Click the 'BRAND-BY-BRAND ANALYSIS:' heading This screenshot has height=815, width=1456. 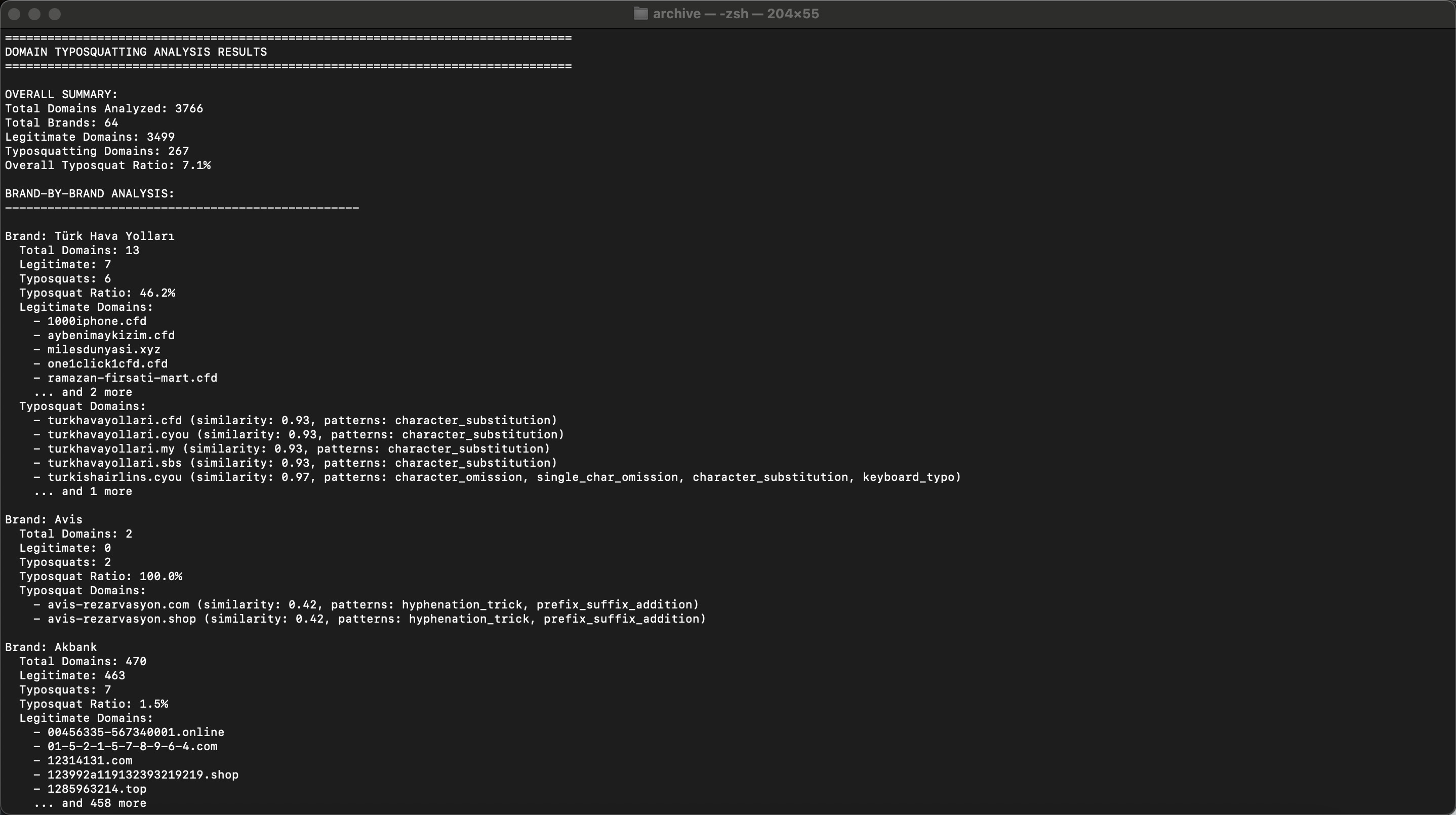[x=90, y=193]
